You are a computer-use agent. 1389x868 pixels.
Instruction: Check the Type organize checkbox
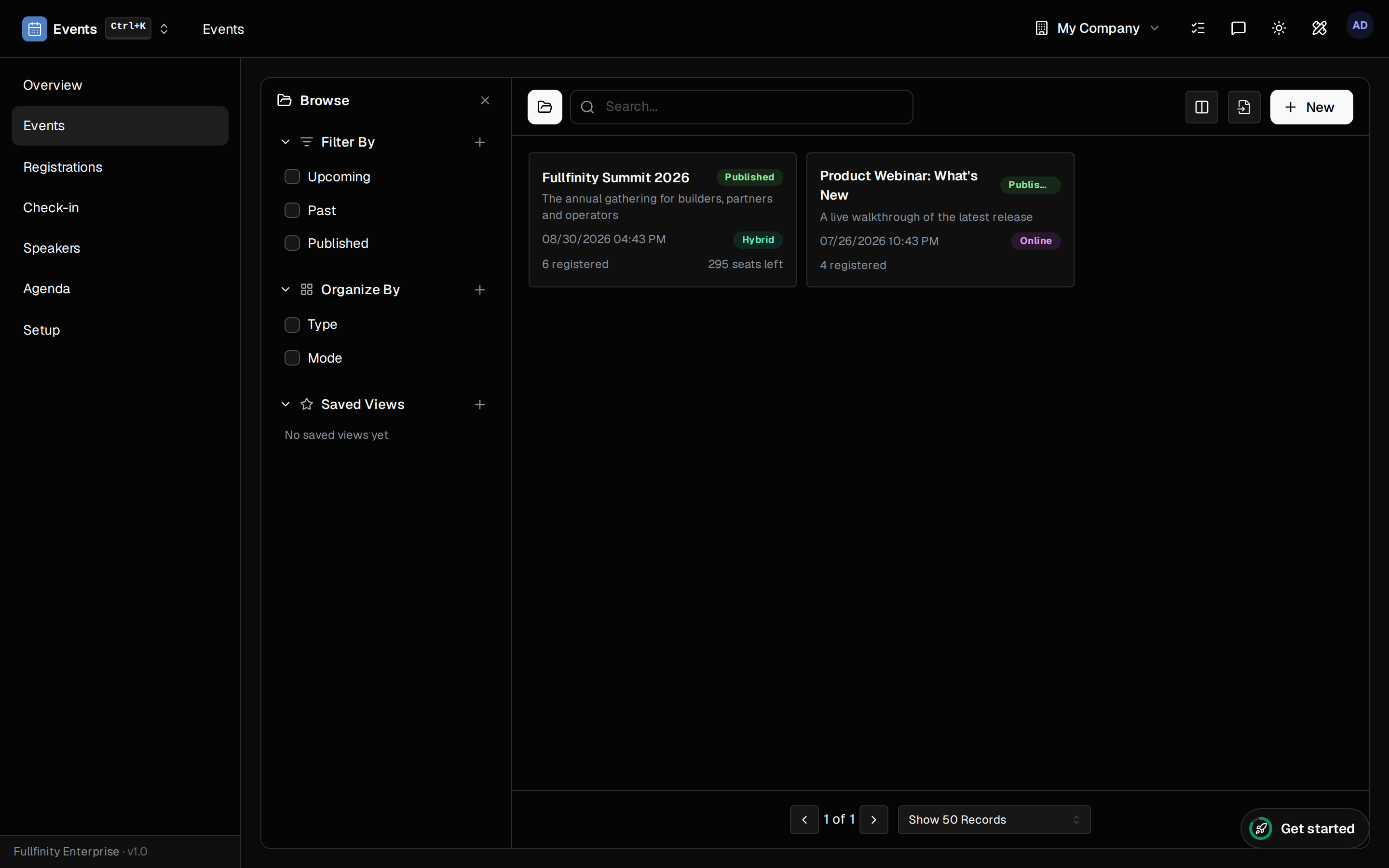pos(292,325)
